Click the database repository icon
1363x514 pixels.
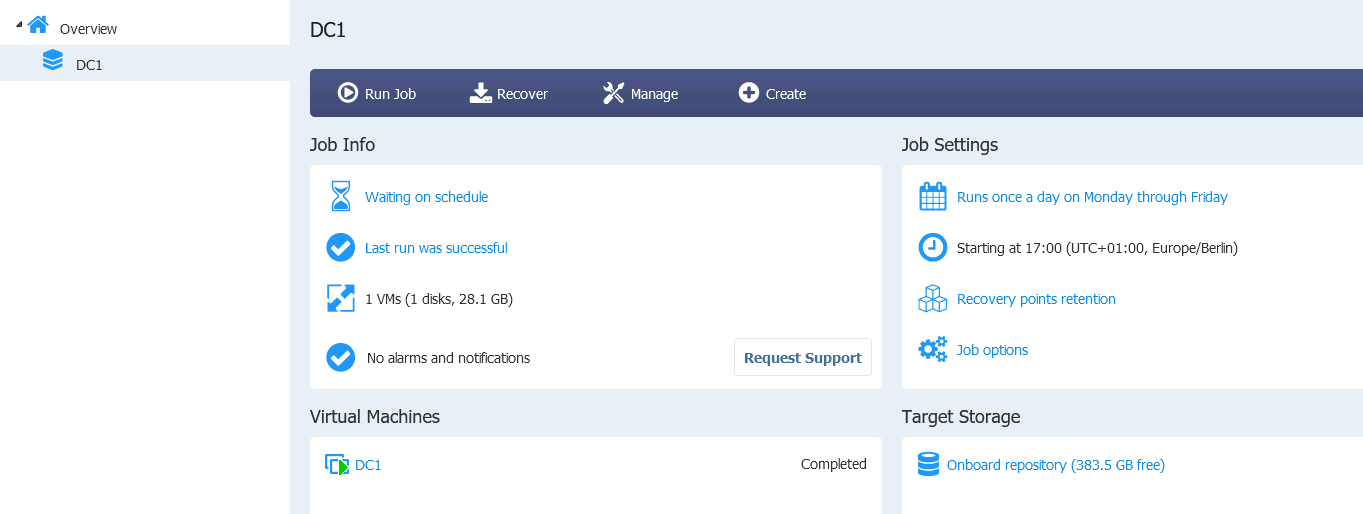point(929,464)
